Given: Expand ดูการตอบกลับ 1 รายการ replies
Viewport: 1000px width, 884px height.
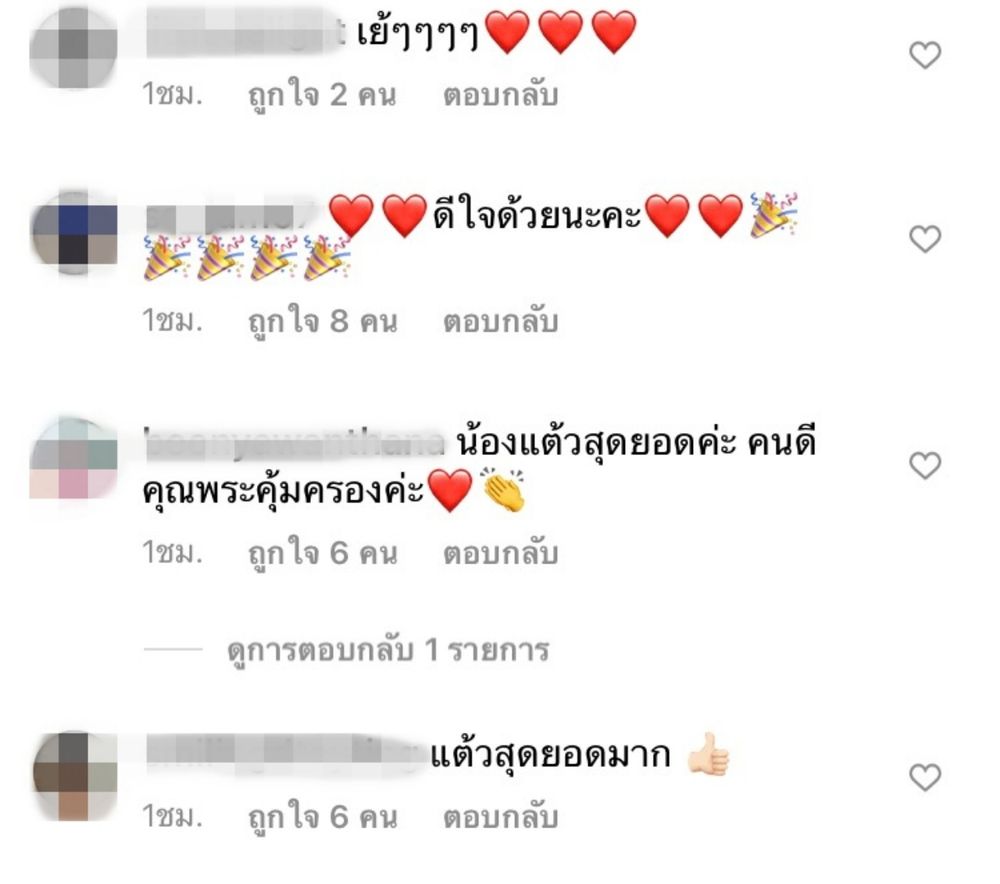Looking at the screenshot, I should point(388,651).
